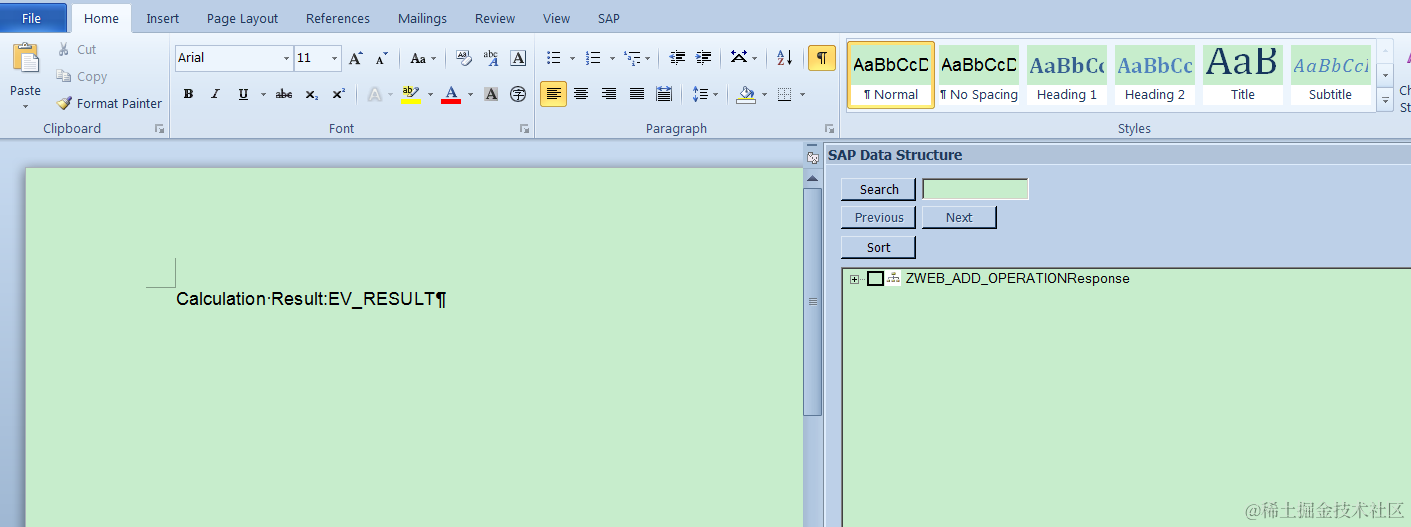Align text to the right
Screen dimensions: 1411x527
(x=609, y=94)
